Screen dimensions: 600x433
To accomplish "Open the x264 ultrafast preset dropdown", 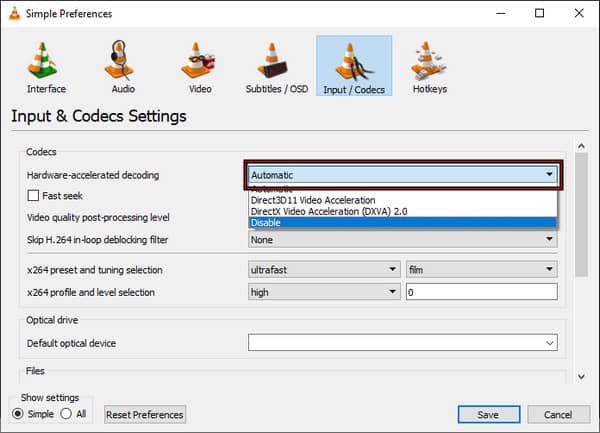I will pos(324,270).
